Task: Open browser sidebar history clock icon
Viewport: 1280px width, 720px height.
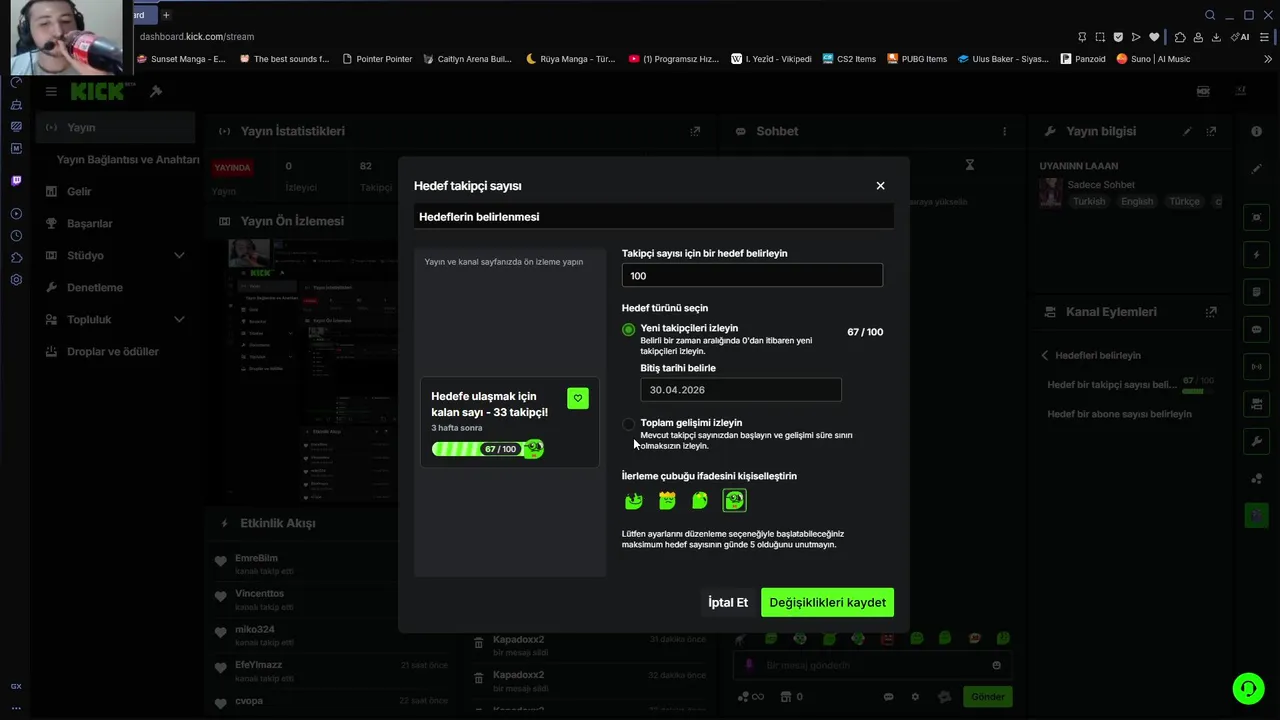Action: 16,236
